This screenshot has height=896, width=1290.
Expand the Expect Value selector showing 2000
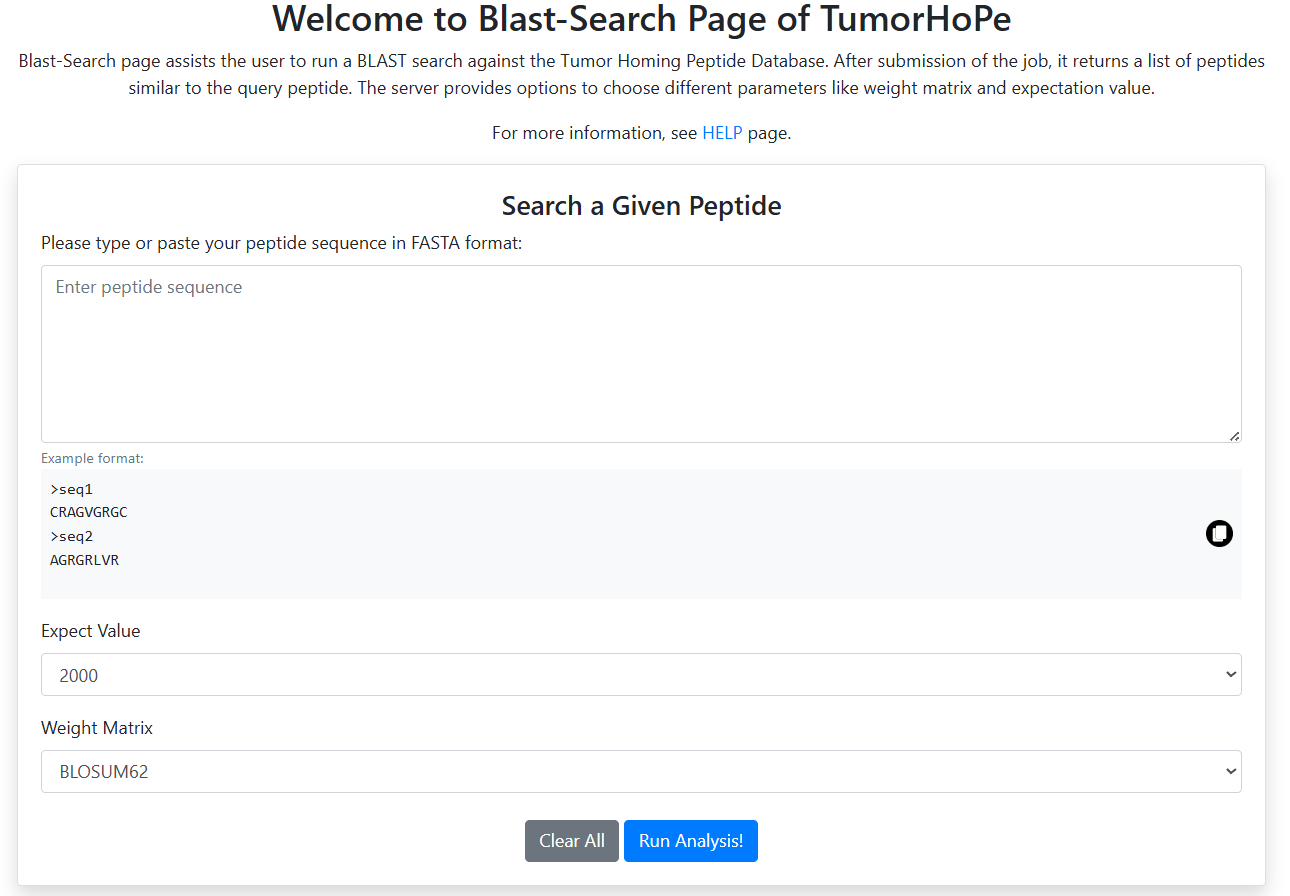[640, 674]
